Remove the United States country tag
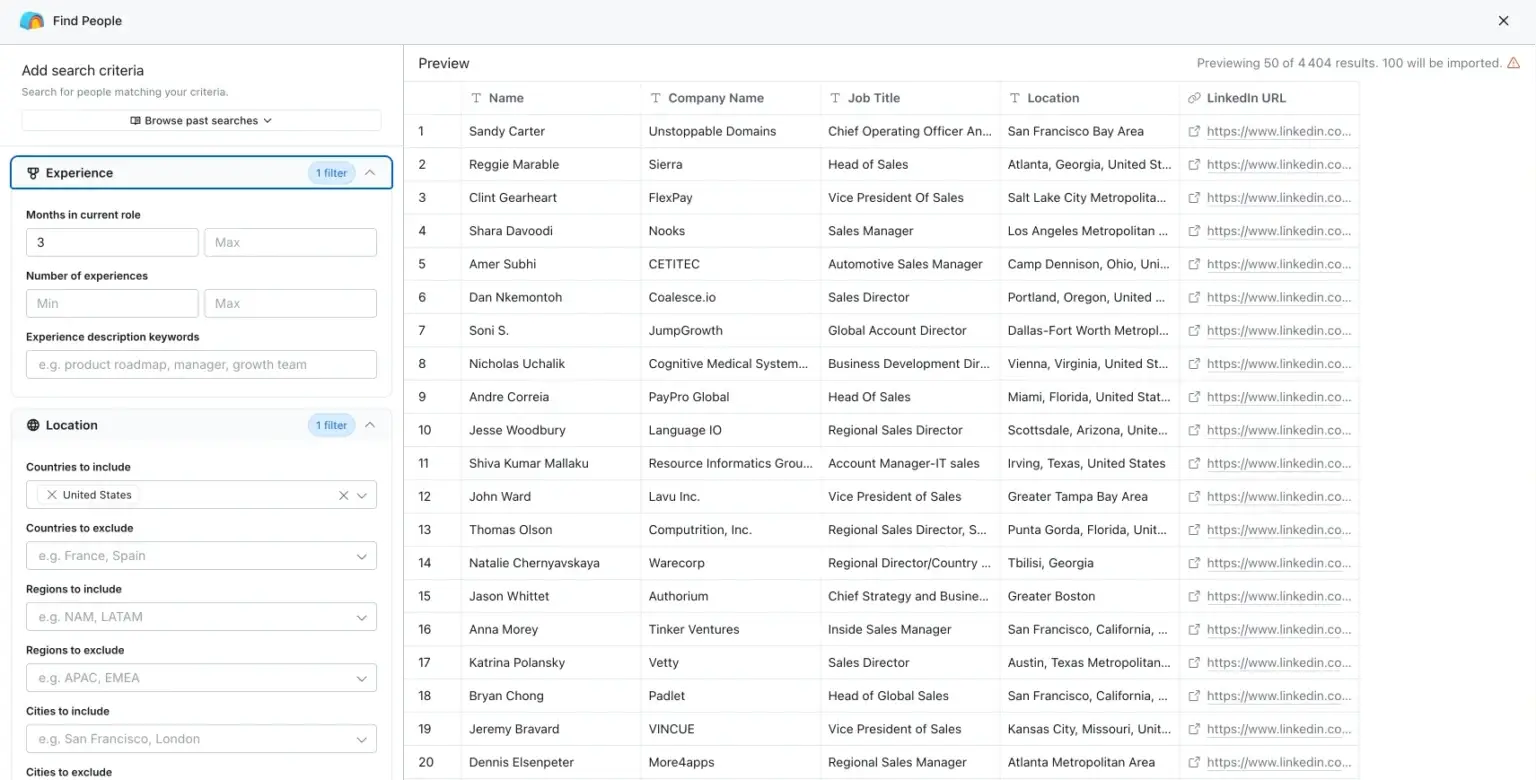 pos(52,495)
